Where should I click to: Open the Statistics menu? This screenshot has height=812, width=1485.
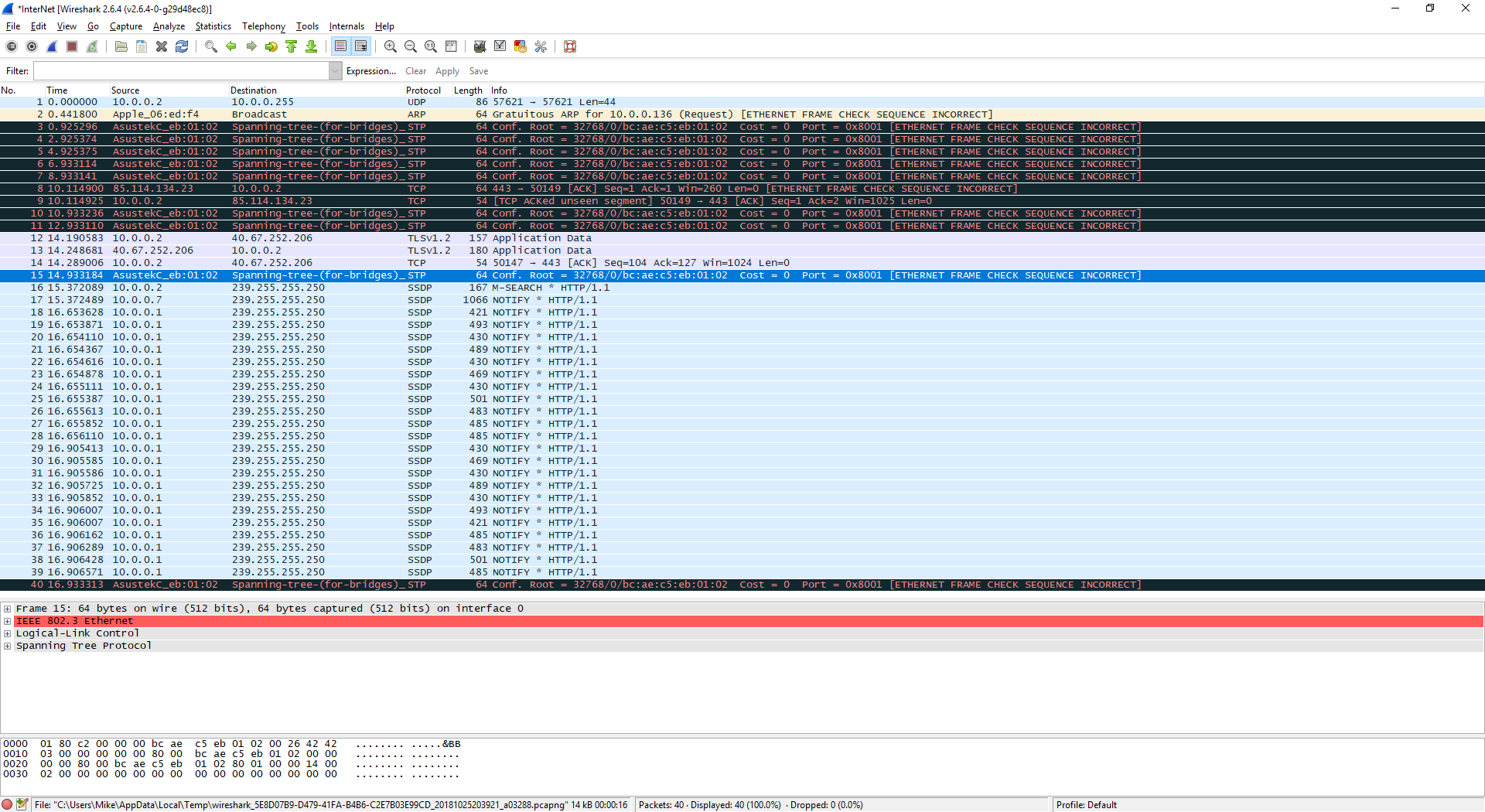[x=213, y=26]
